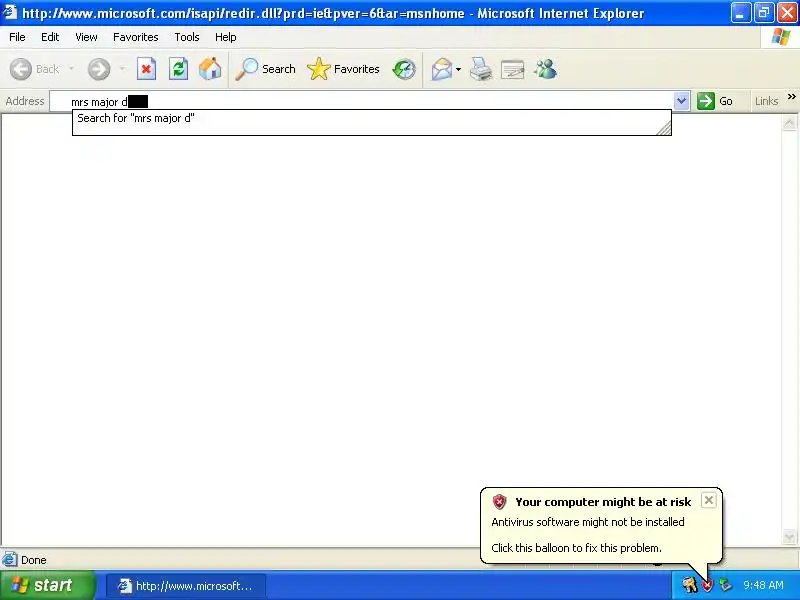Click the green Go button

point(715,101)
